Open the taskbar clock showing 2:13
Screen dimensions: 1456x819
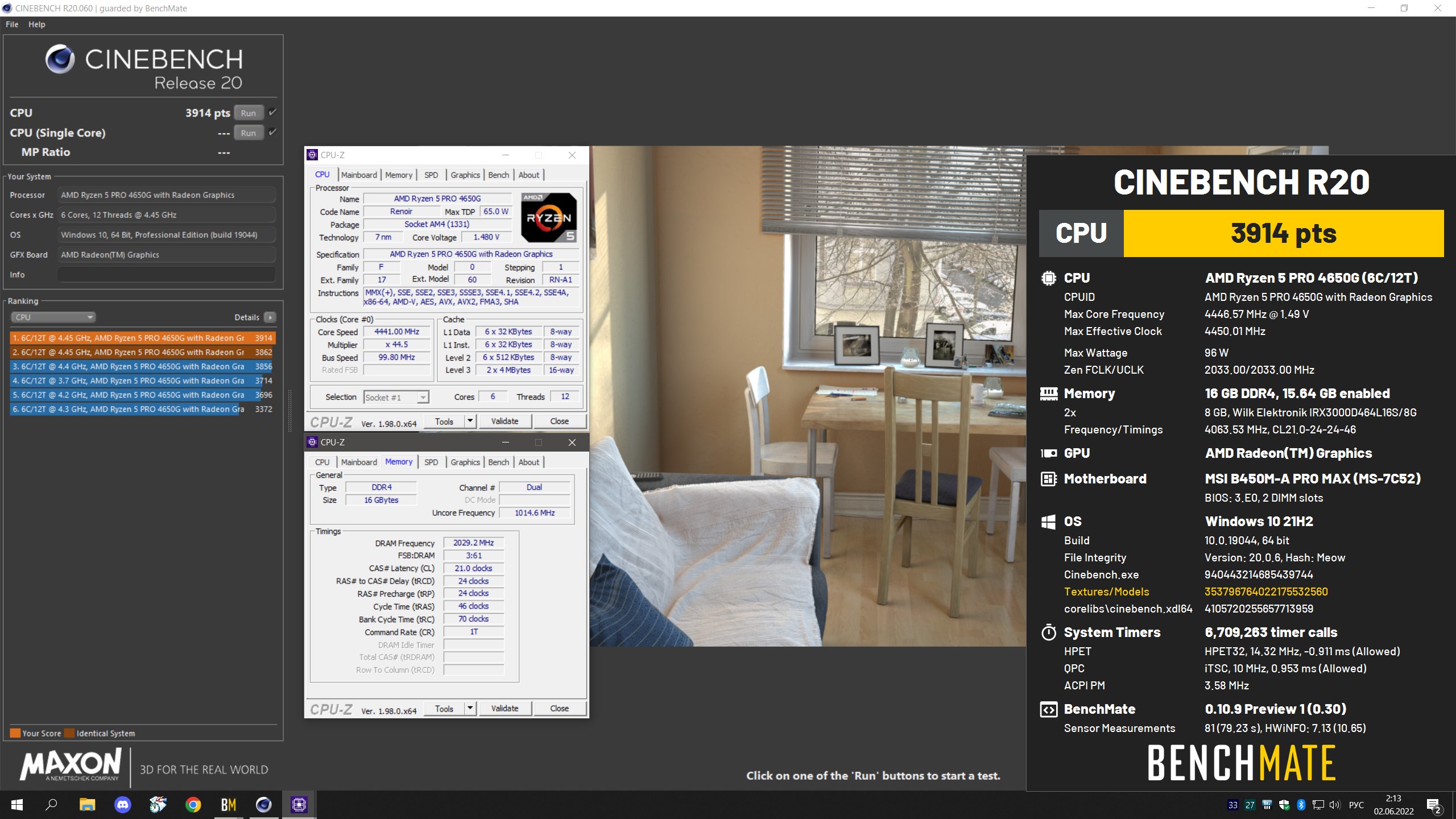[x=1393, y=805]
